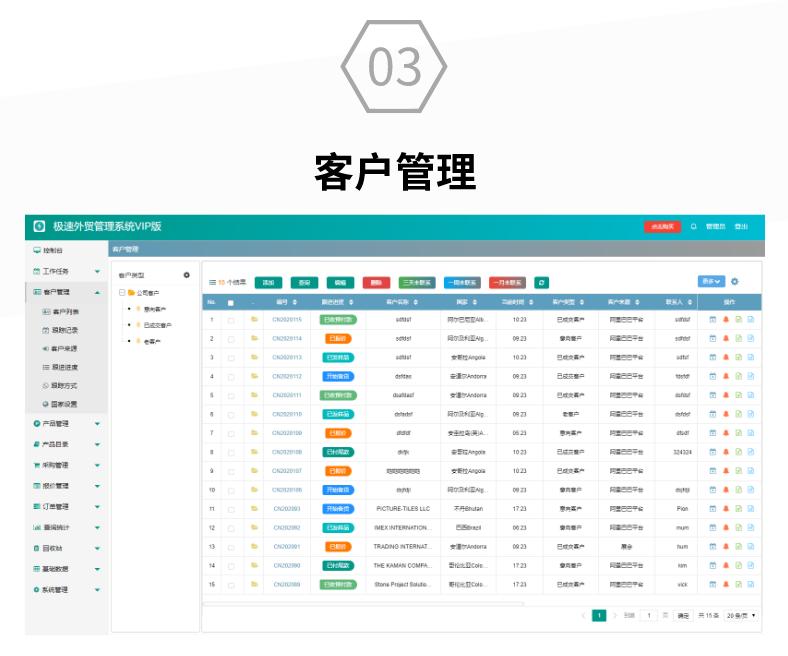Viewport: 788px width, 656px height.
Task: Click the 系统管理 gear icon in the sidebar
Action: click(37, 590)
